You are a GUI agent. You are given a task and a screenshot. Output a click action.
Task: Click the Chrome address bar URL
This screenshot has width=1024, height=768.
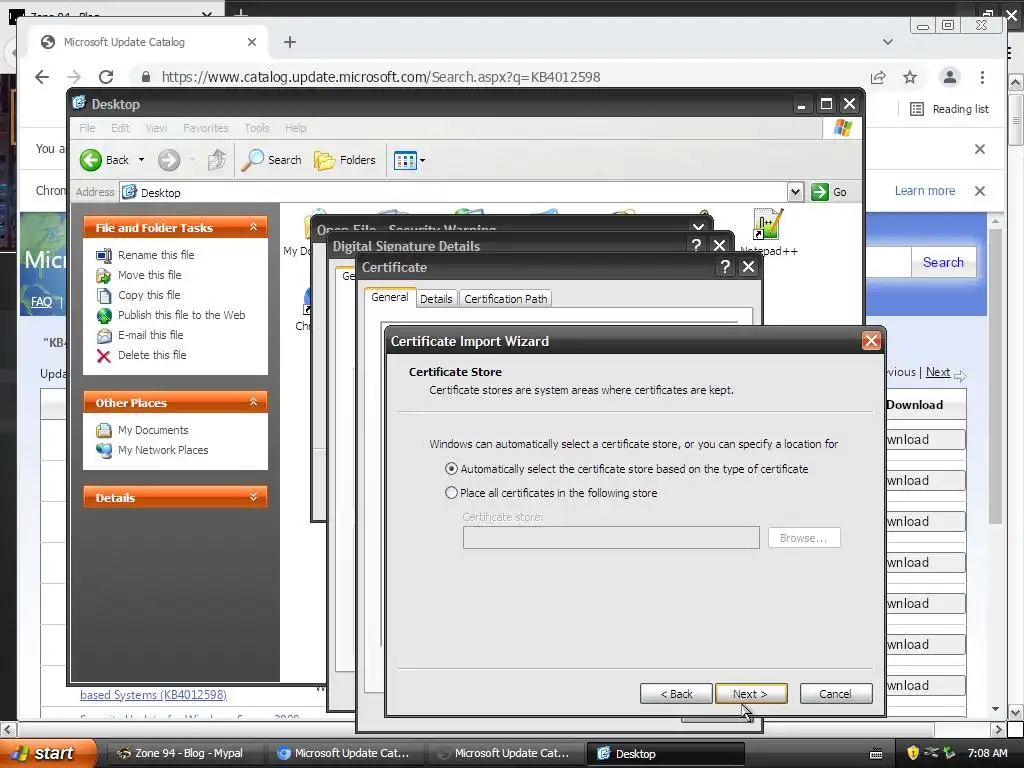click(381, 77)
